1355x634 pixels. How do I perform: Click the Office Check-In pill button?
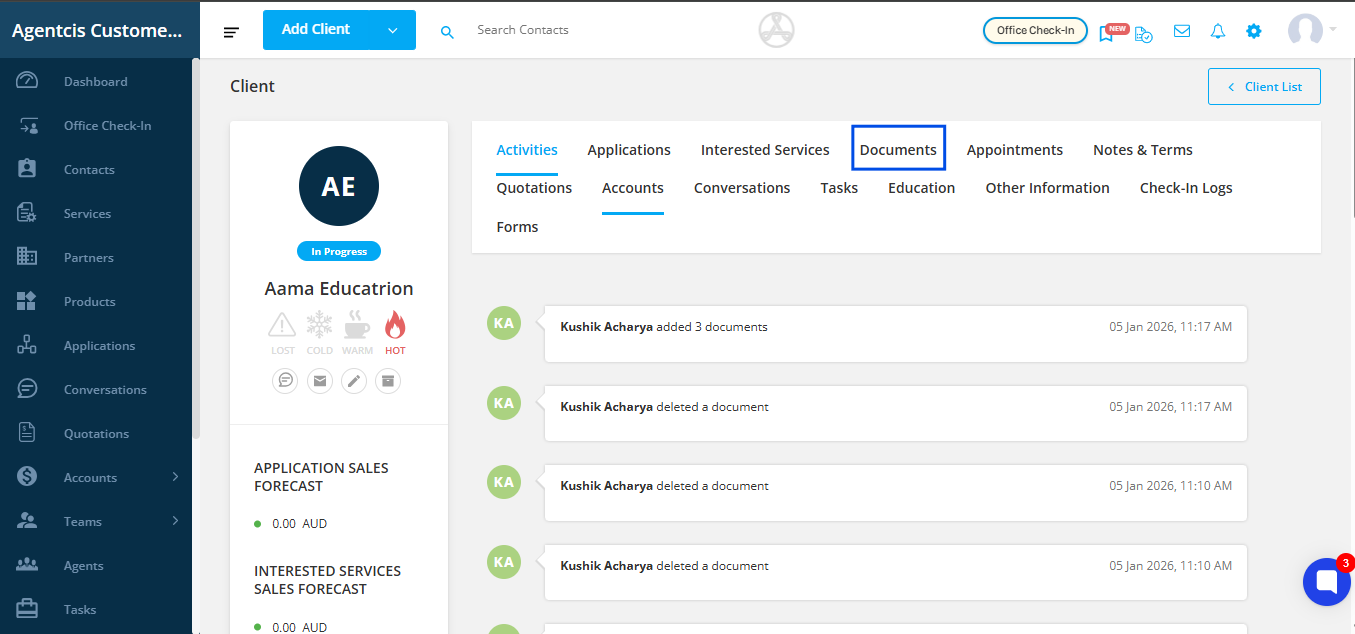coord(1035,30)
